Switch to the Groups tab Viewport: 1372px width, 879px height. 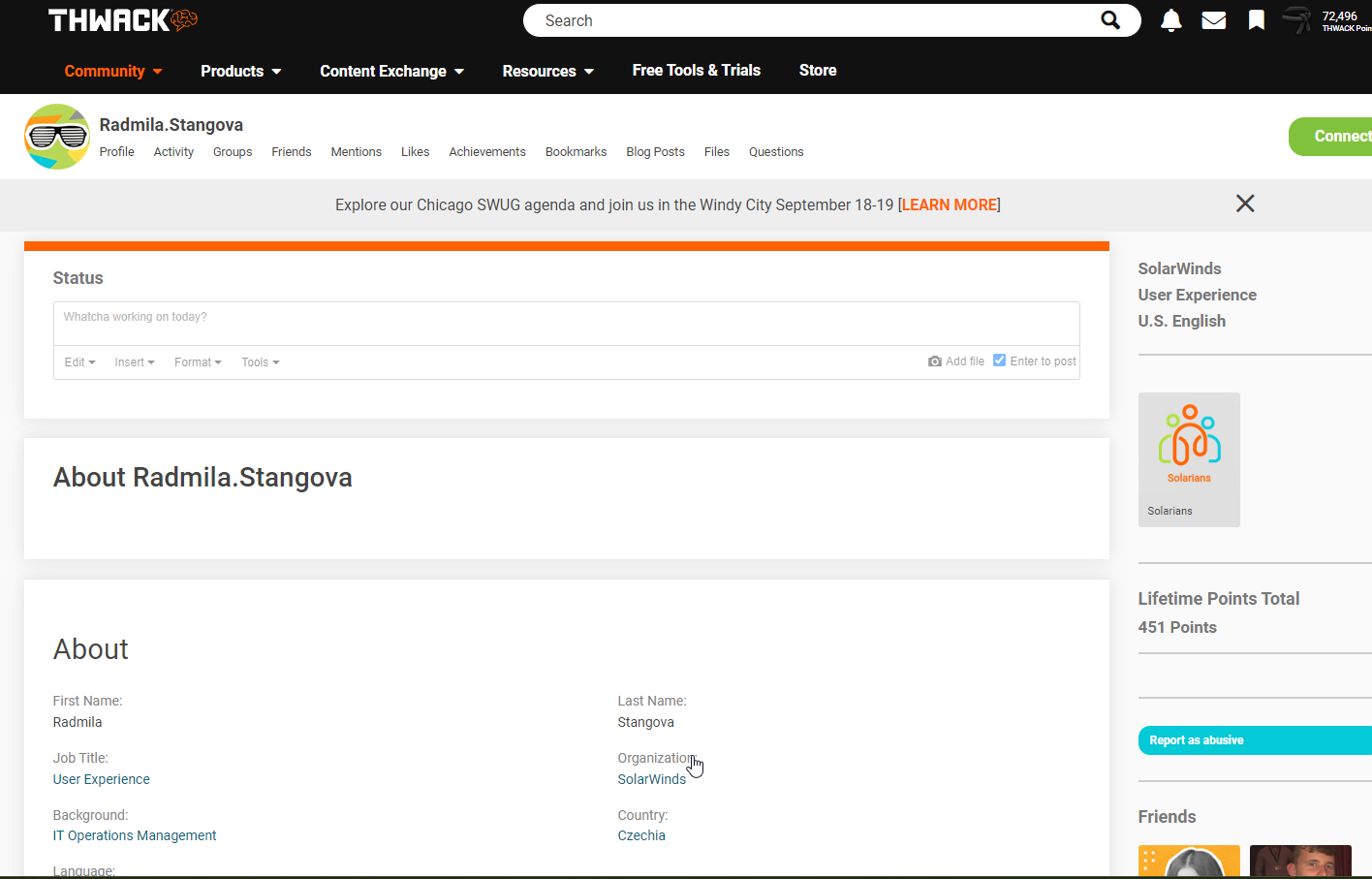[233, 152]
